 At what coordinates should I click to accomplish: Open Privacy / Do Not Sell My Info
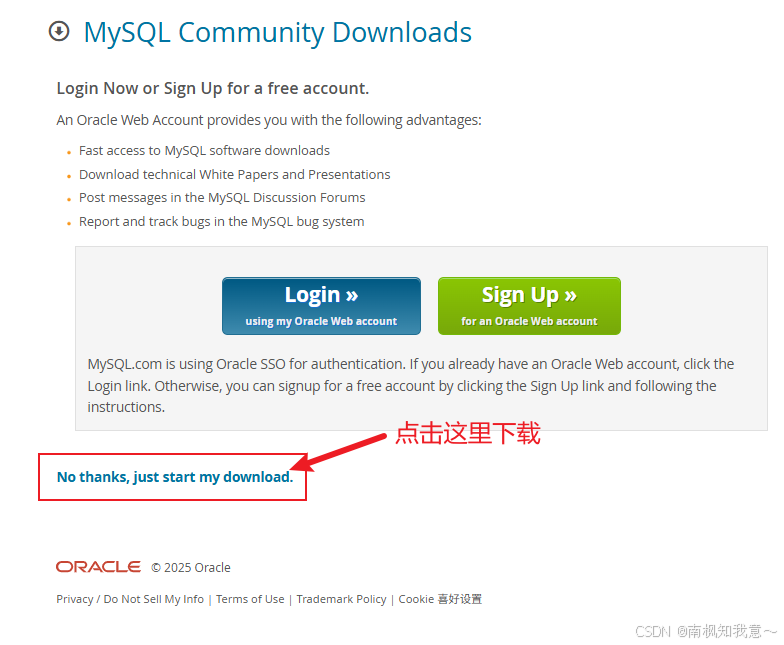click(x=130, y=599)
